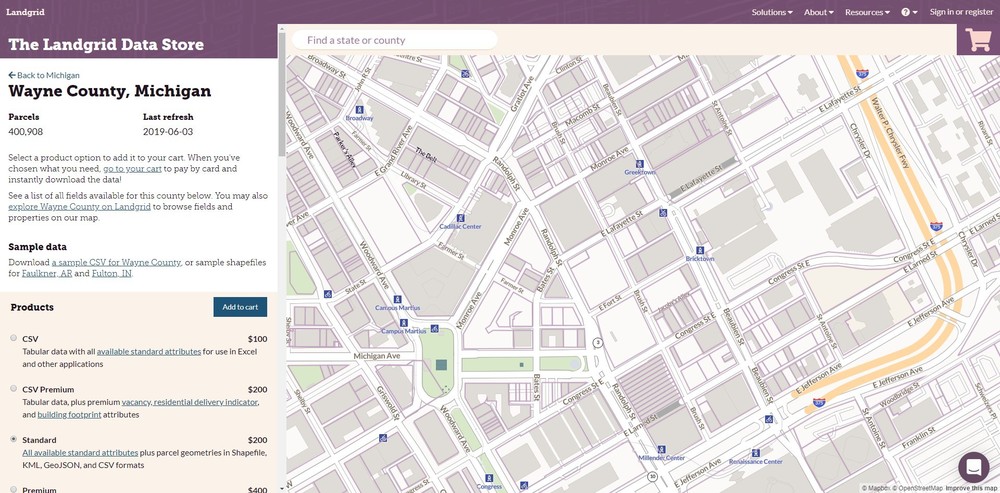The image size is (1000, 493).
Task: Click the Wayne County, Michigan title
Action: tap(110, 91)
